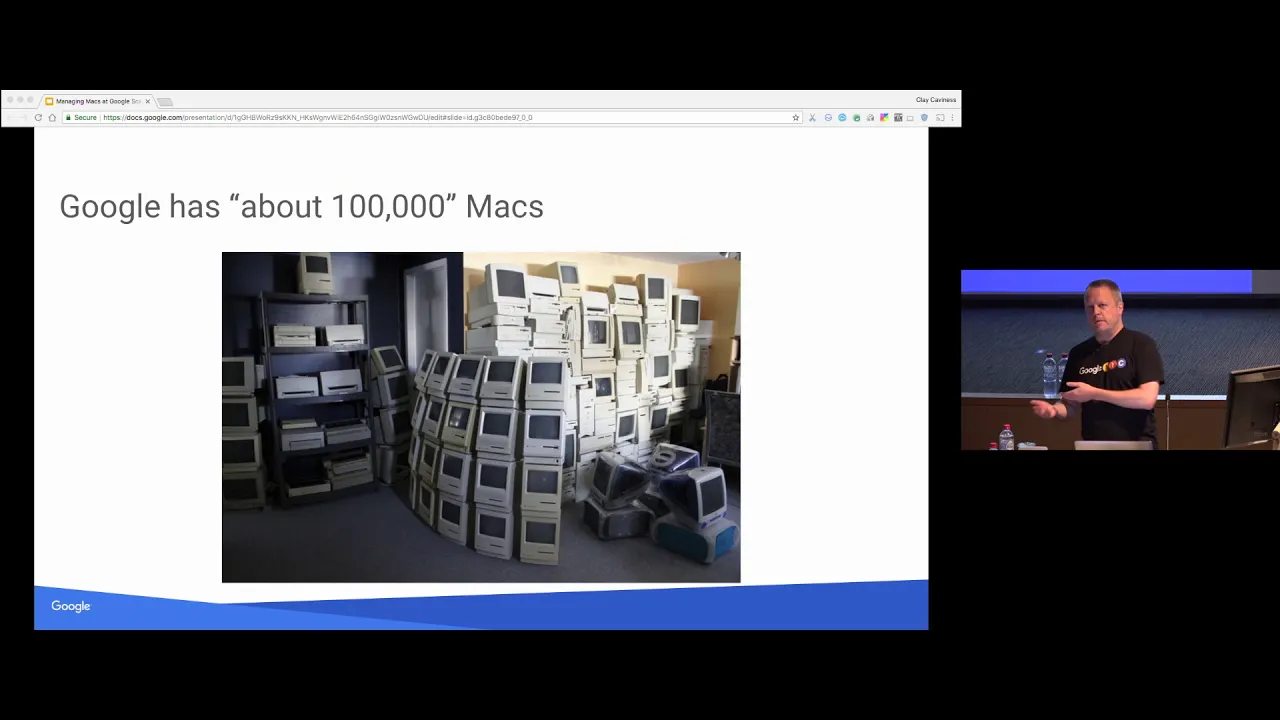Navigate back in the browser

[11, 117]
